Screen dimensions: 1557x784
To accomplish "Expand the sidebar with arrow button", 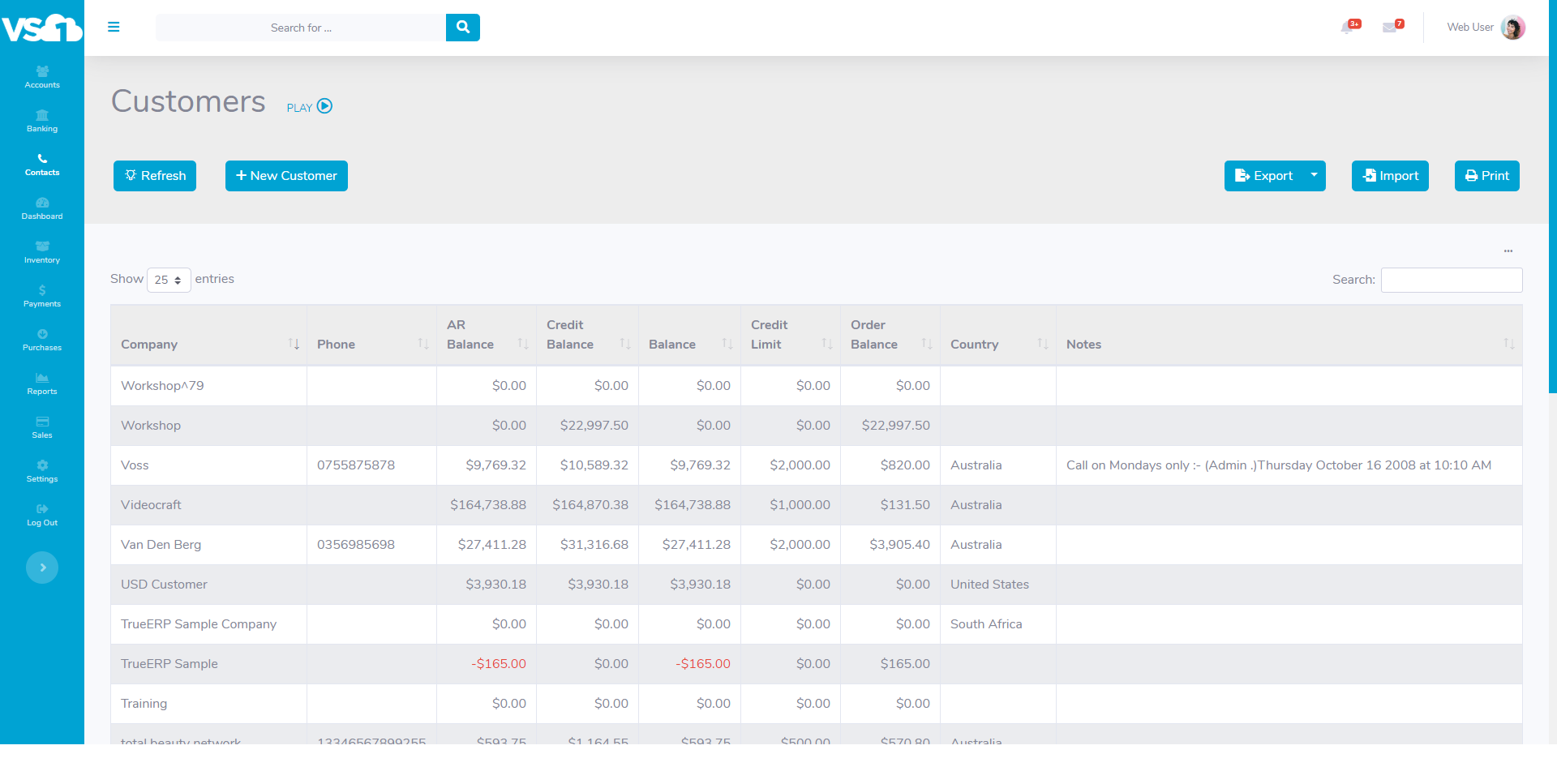I will [42, 568].
